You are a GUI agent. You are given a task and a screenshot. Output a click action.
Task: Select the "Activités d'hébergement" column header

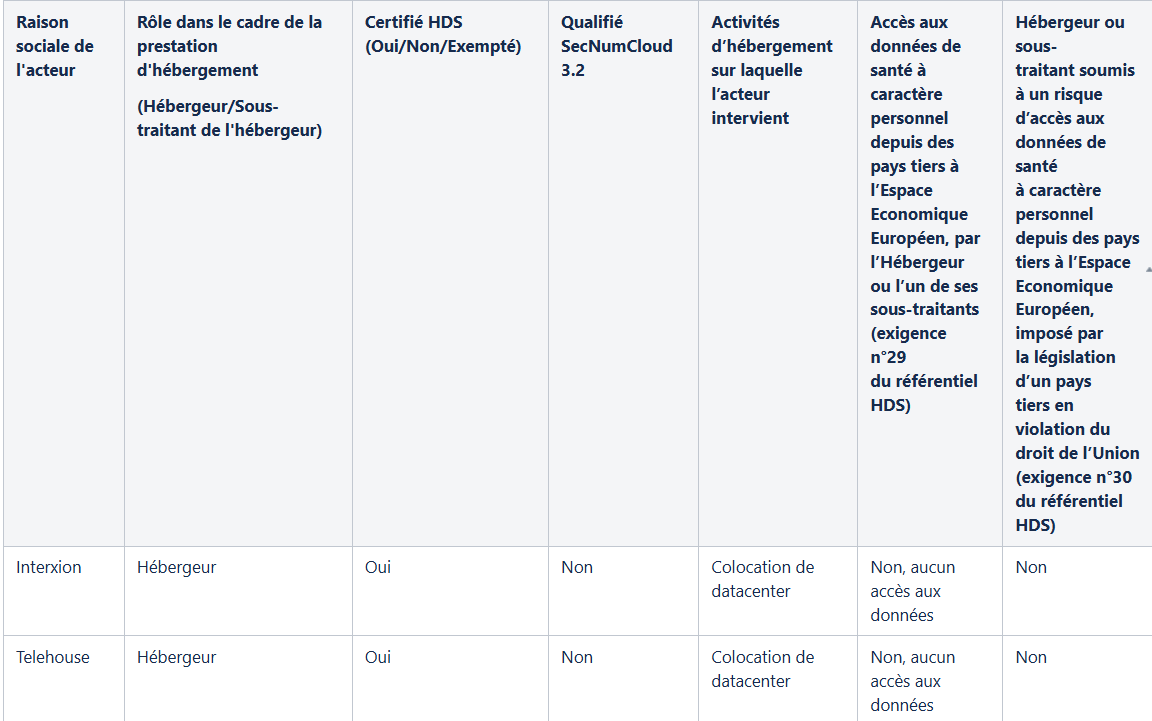[771, 71]
